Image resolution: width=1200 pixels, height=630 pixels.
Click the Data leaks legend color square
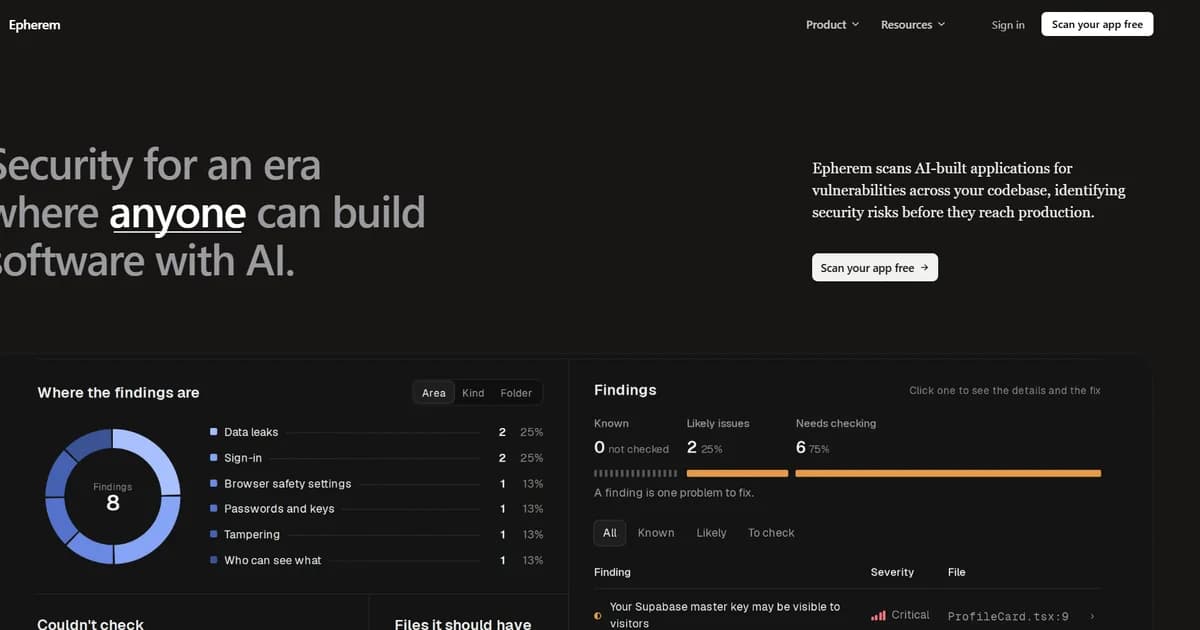(214, 432)
